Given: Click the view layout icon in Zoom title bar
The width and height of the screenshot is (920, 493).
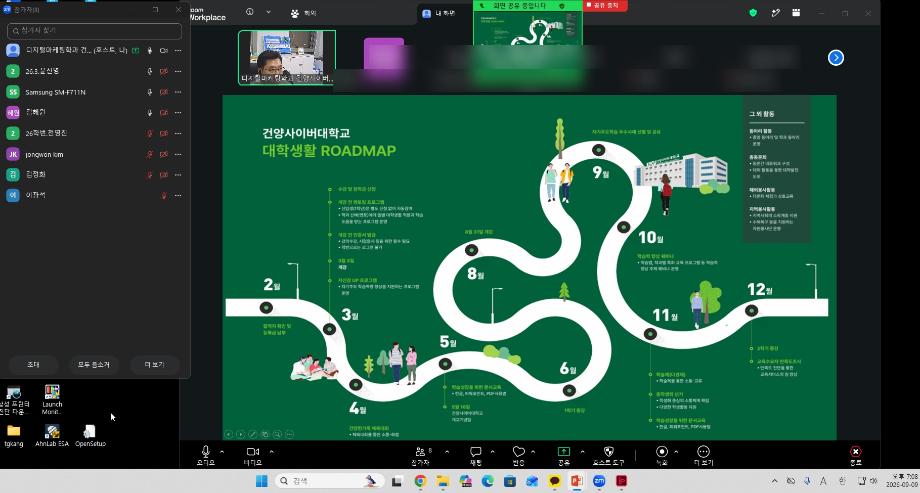Looking at the screenshot, I should click(796, 12).
